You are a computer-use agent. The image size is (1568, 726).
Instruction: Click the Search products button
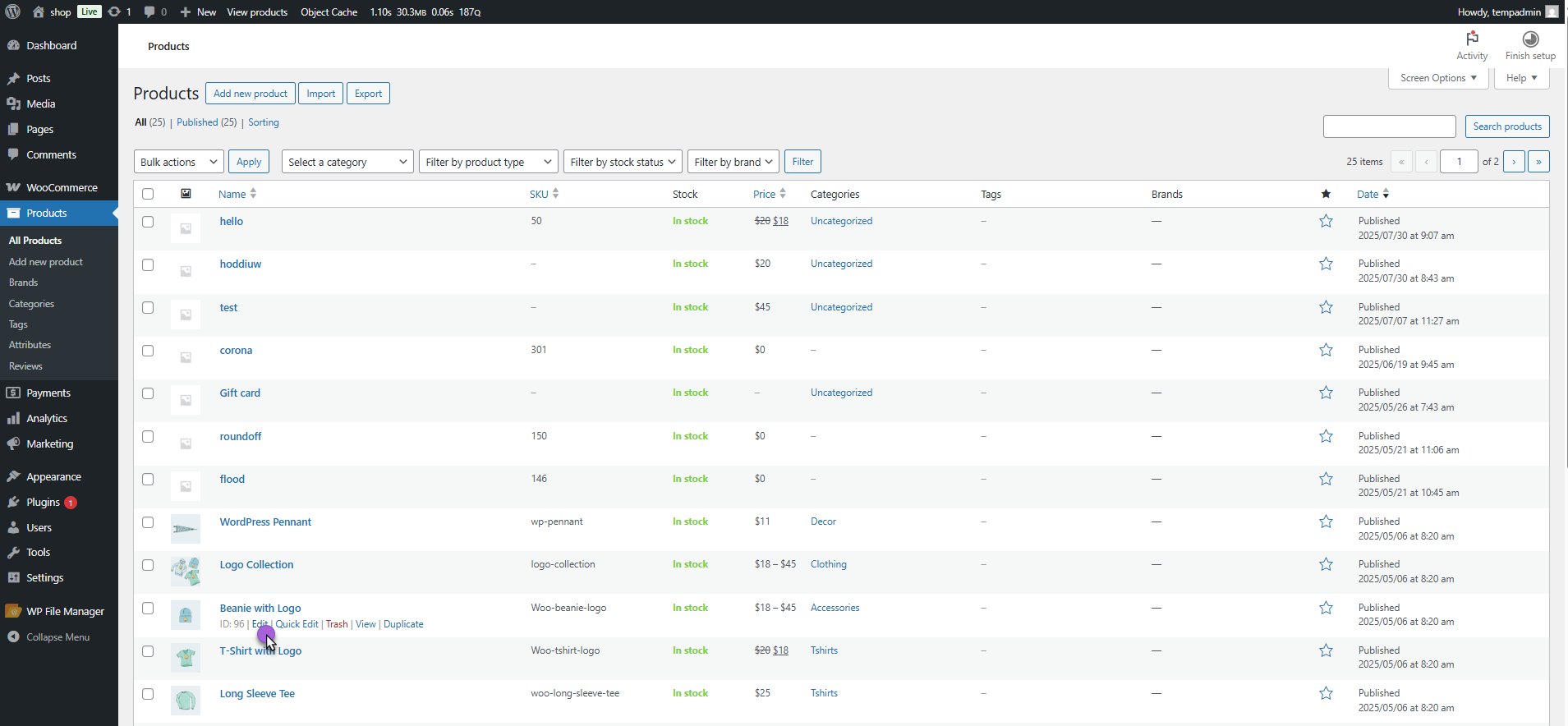[1507, 126]
